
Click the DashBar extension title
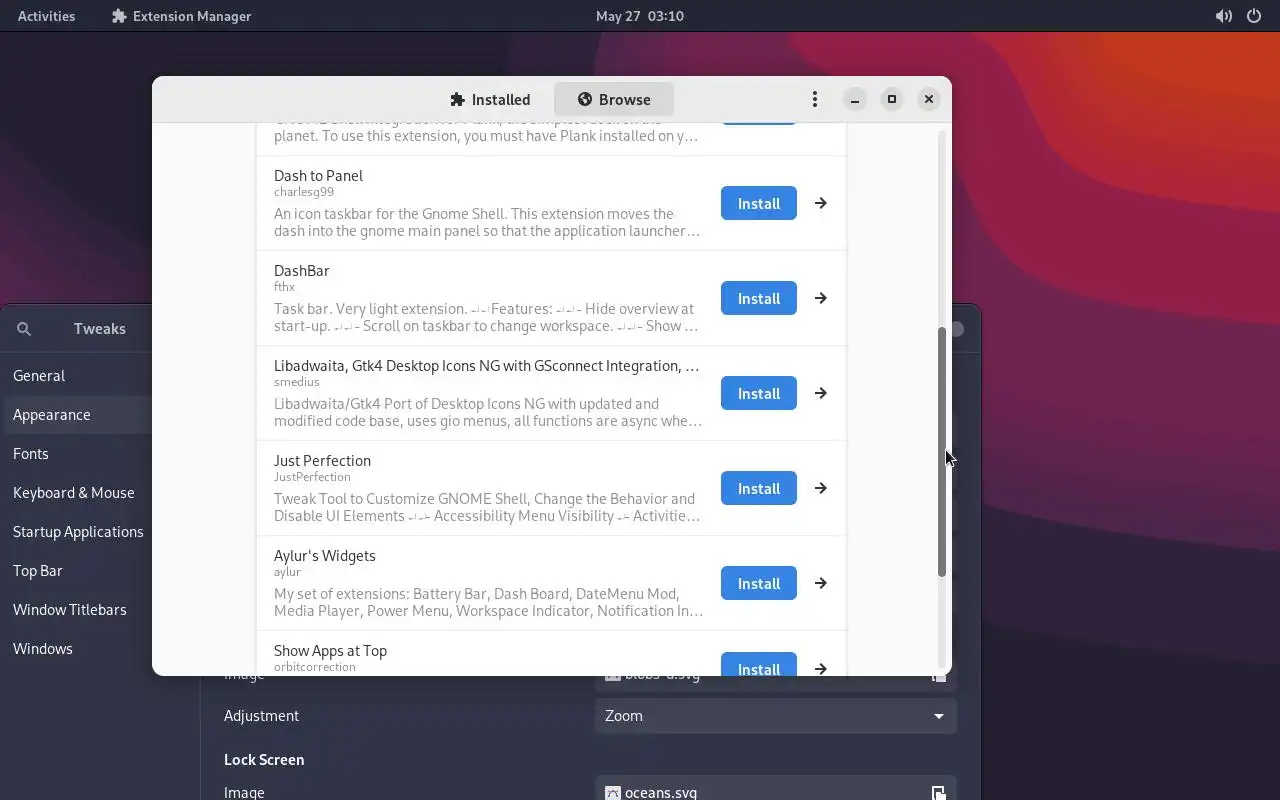pyautogui.click(x=301, y=271)
